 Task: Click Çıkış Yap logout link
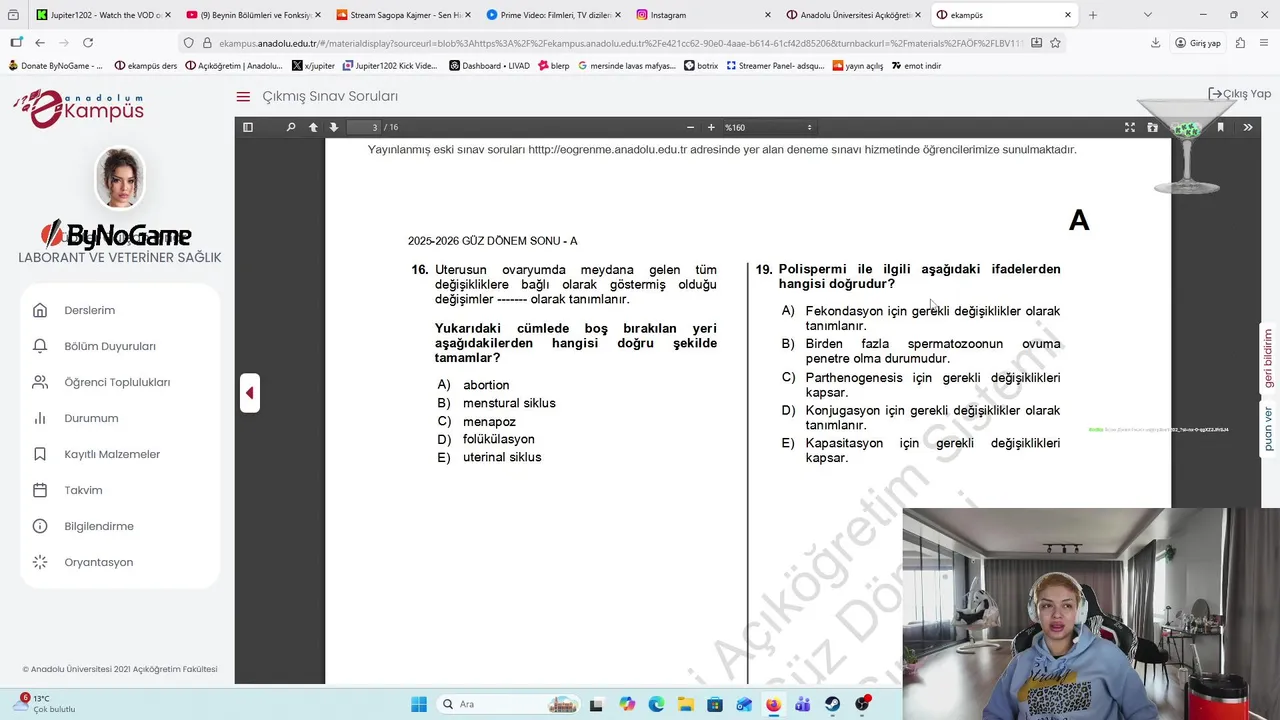pyautogui.click(x=1240, y=94)
